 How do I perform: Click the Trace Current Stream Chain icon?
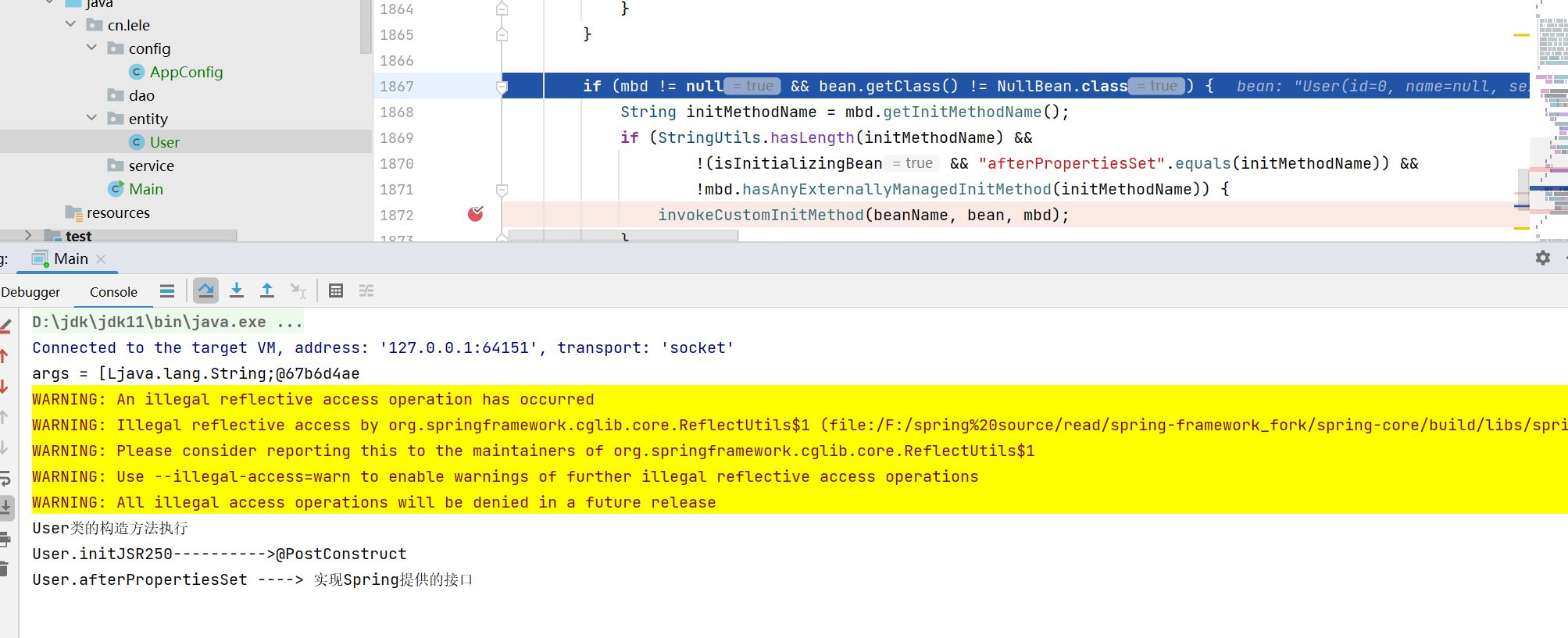click(366, 291)
